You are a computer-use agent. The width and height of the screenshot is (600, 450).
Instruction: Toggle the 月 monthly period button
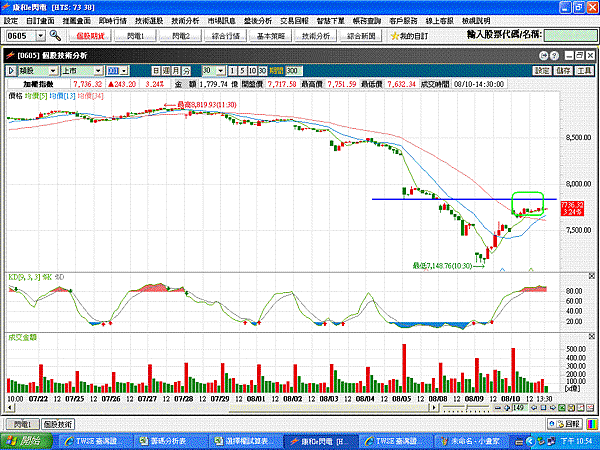[x=176, y=71]
